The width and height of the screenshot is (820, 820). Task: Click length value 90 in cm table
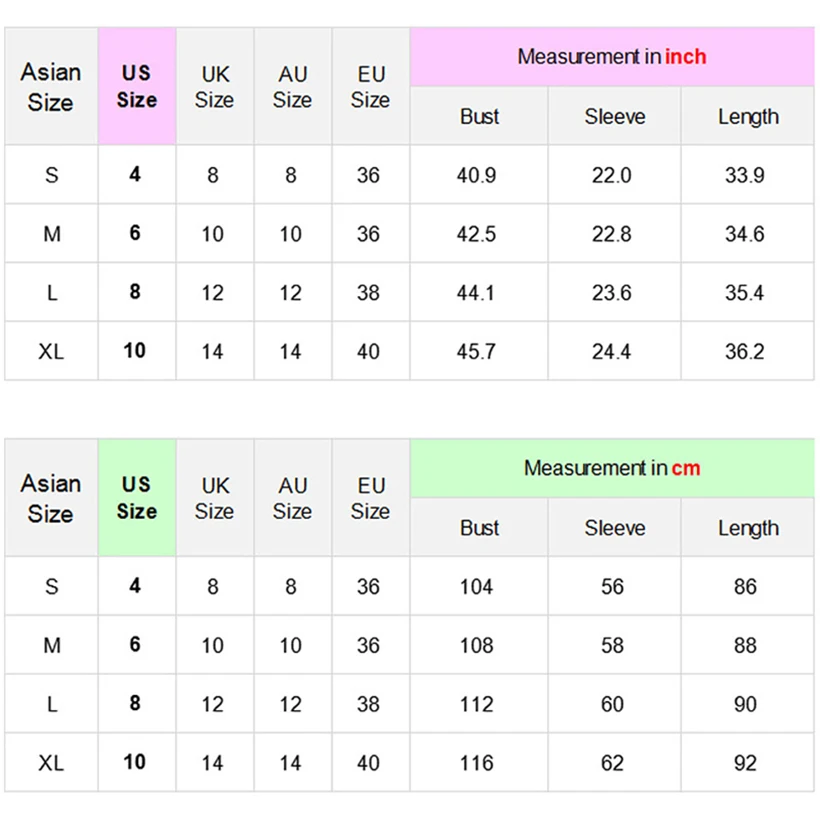(745, 704)
